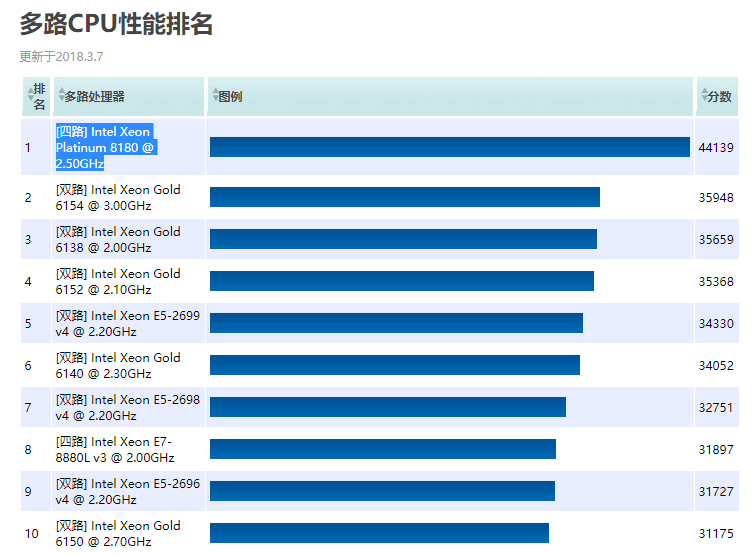Click sort arrows beside 图例 header
The width and height of the screenshot is (753, 555).
click(x=214, y=96)
